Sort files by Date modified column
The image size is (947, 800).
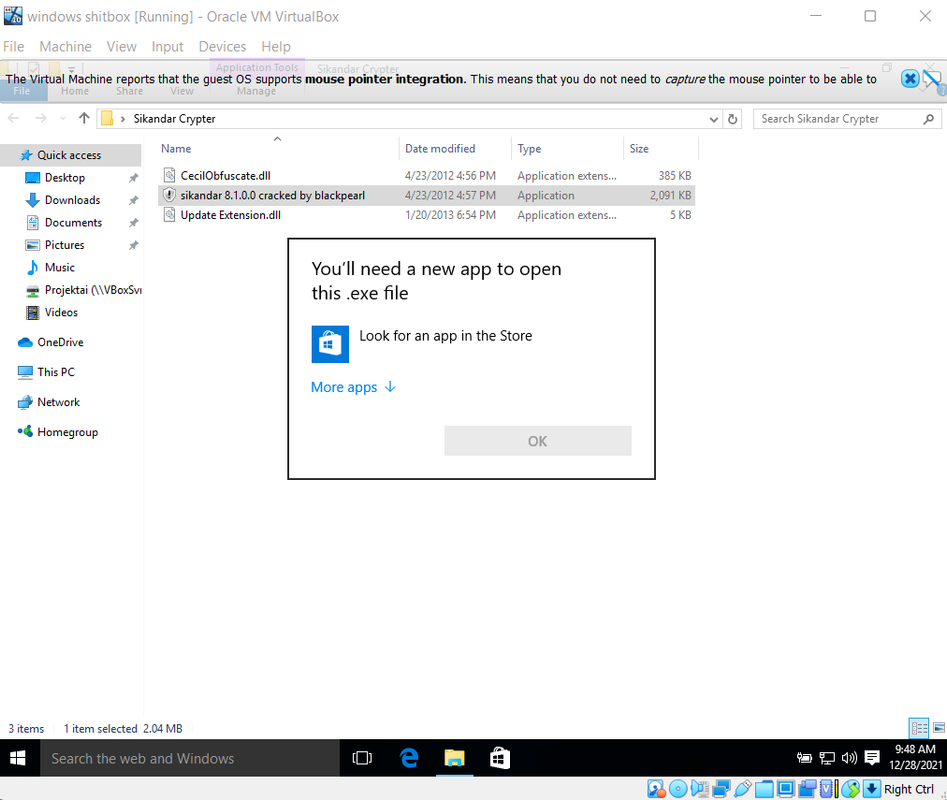pos(440,149)
